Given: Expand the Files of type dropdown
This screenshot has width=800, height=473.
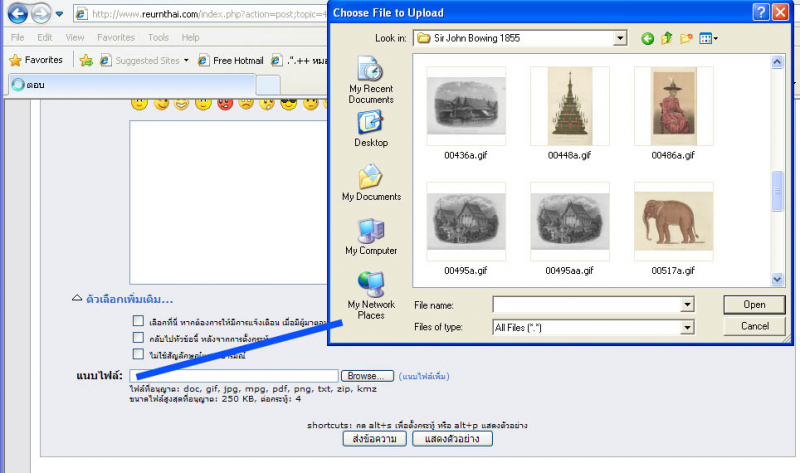Looking at the screenshot, I should click(687, 327).
